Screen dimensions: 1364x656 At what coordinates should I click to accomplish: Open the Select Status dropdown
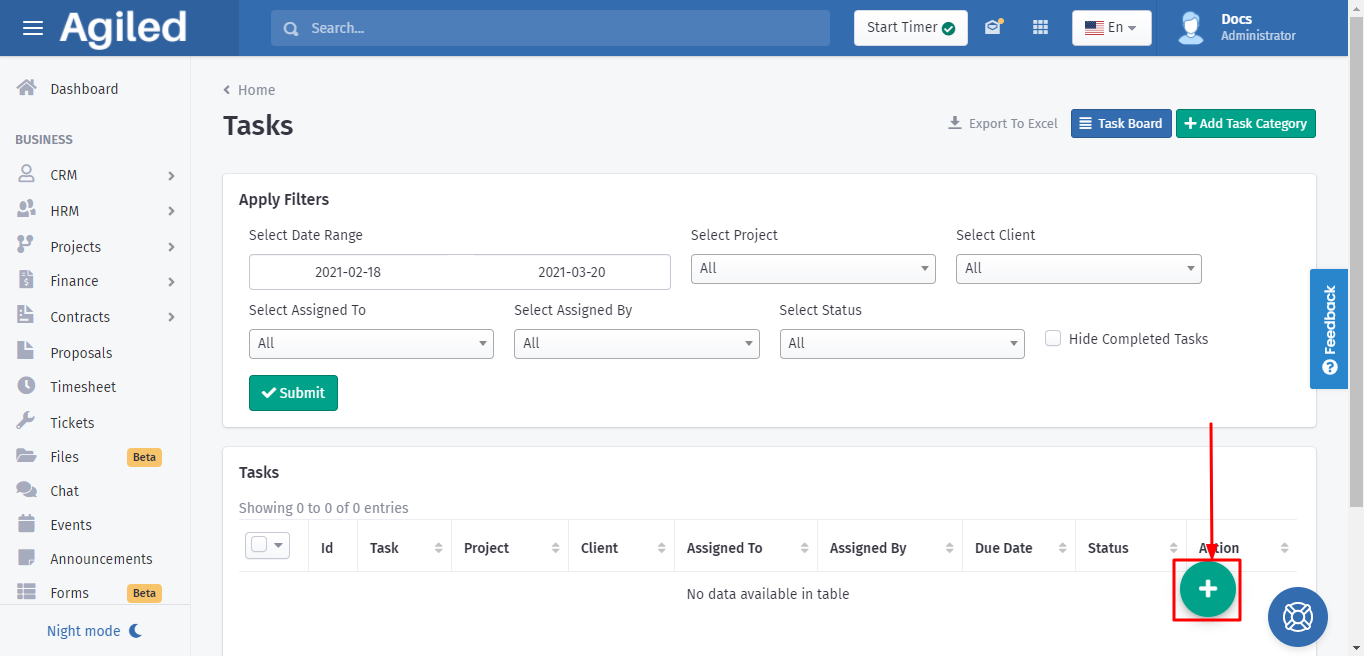901,343
